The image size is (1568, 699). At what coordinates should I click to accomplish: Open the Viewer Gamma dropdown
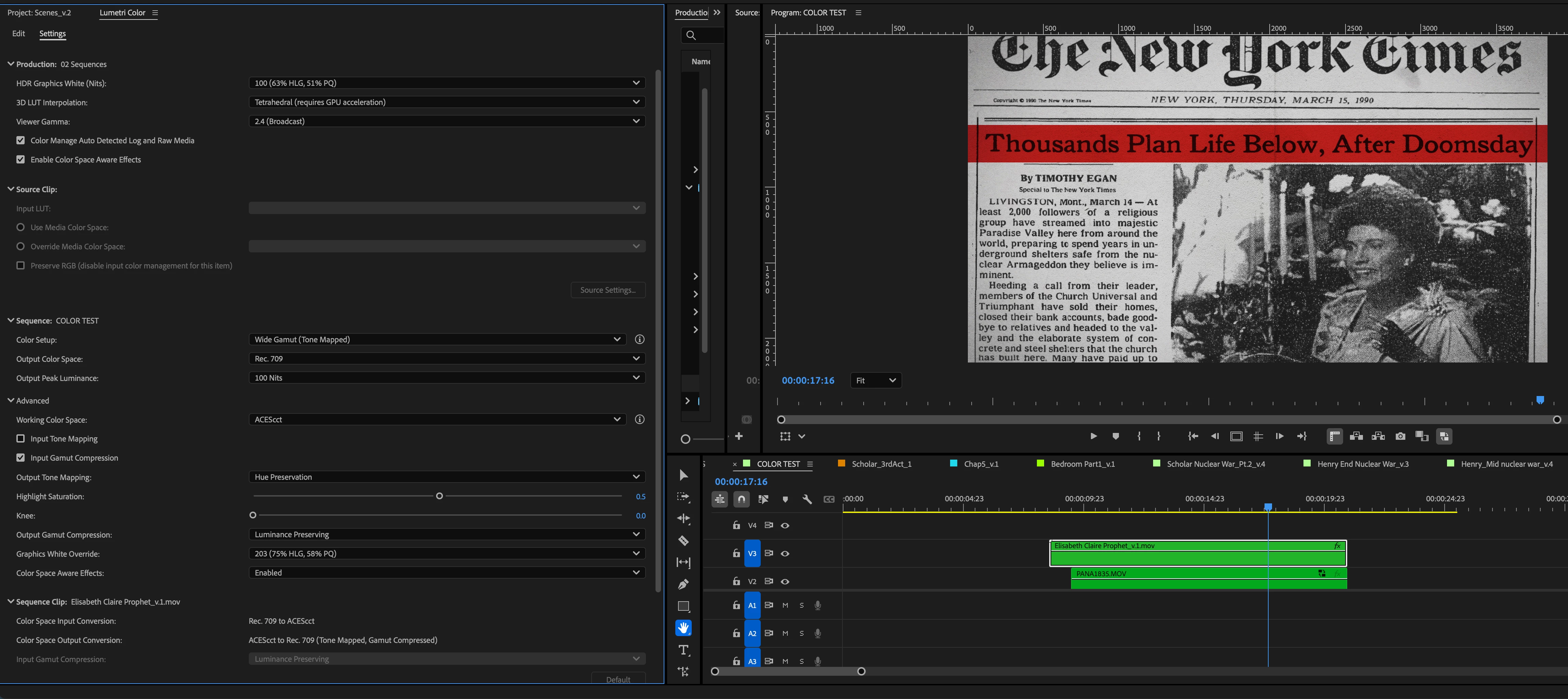point(447,121)
